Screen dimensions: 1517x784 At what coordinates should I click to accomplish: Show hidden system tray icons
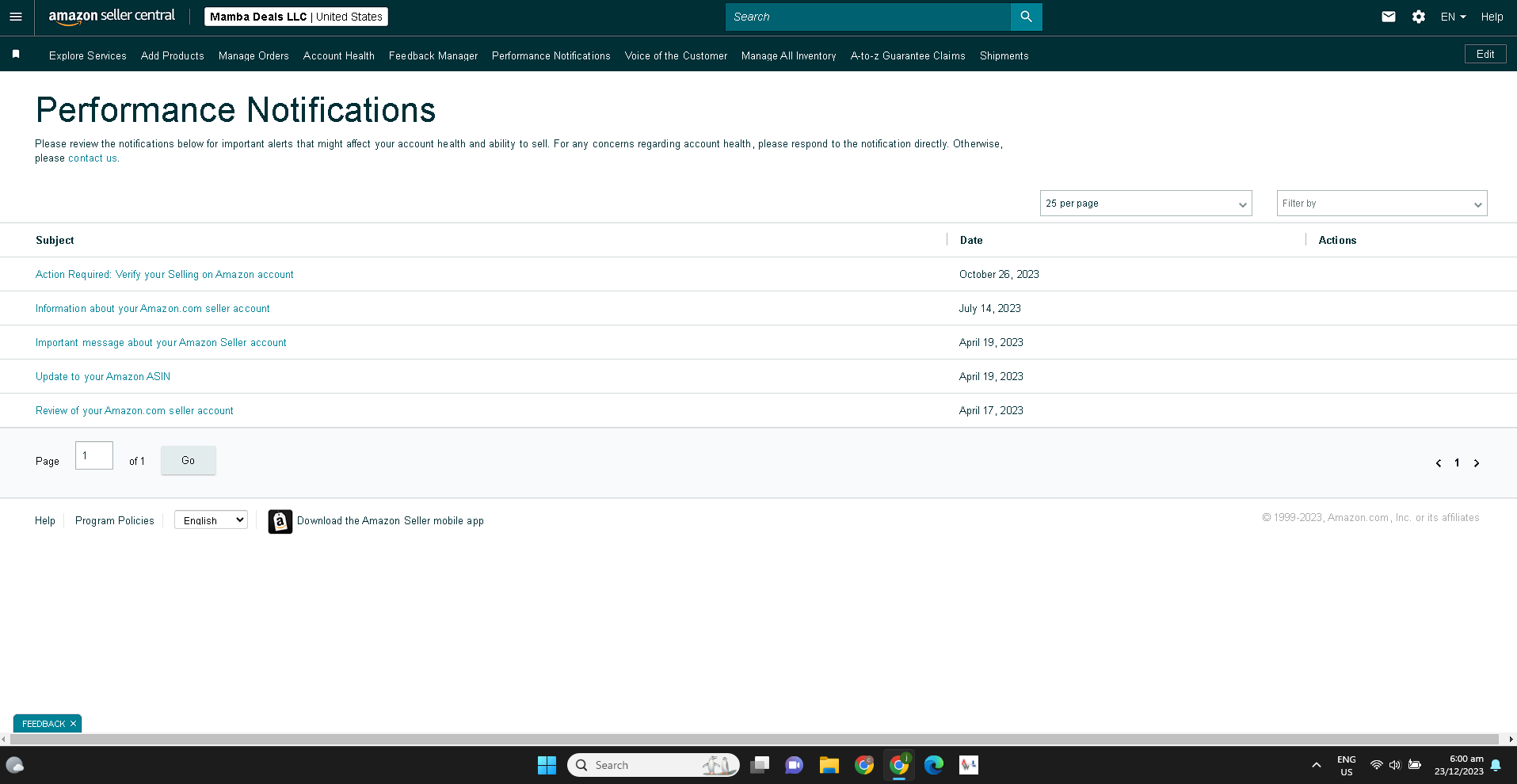pos(1317,765)
